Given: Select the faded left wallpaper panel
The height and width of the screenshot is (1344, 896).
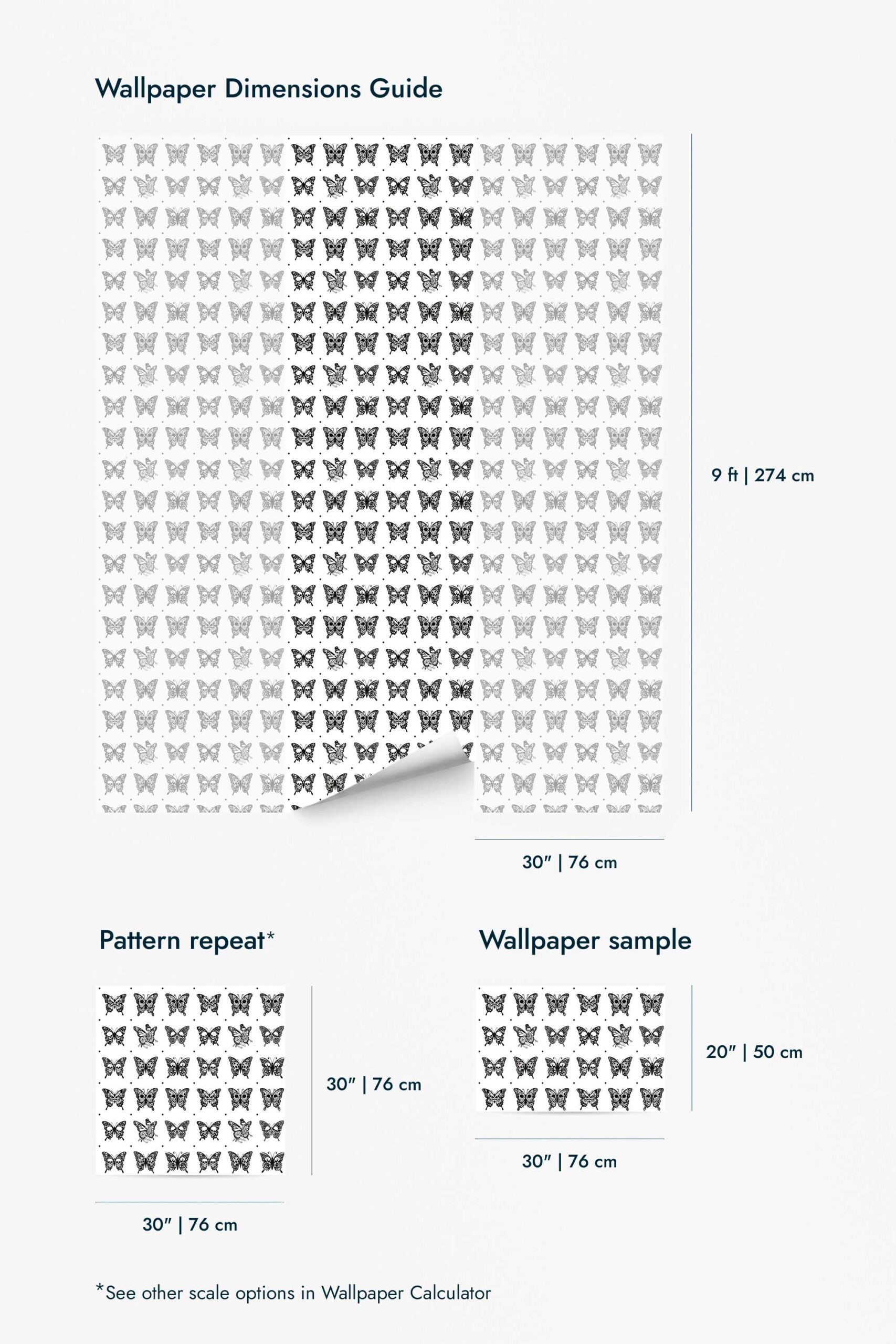Looking at the screenshot, I should (x=192, y=473).
